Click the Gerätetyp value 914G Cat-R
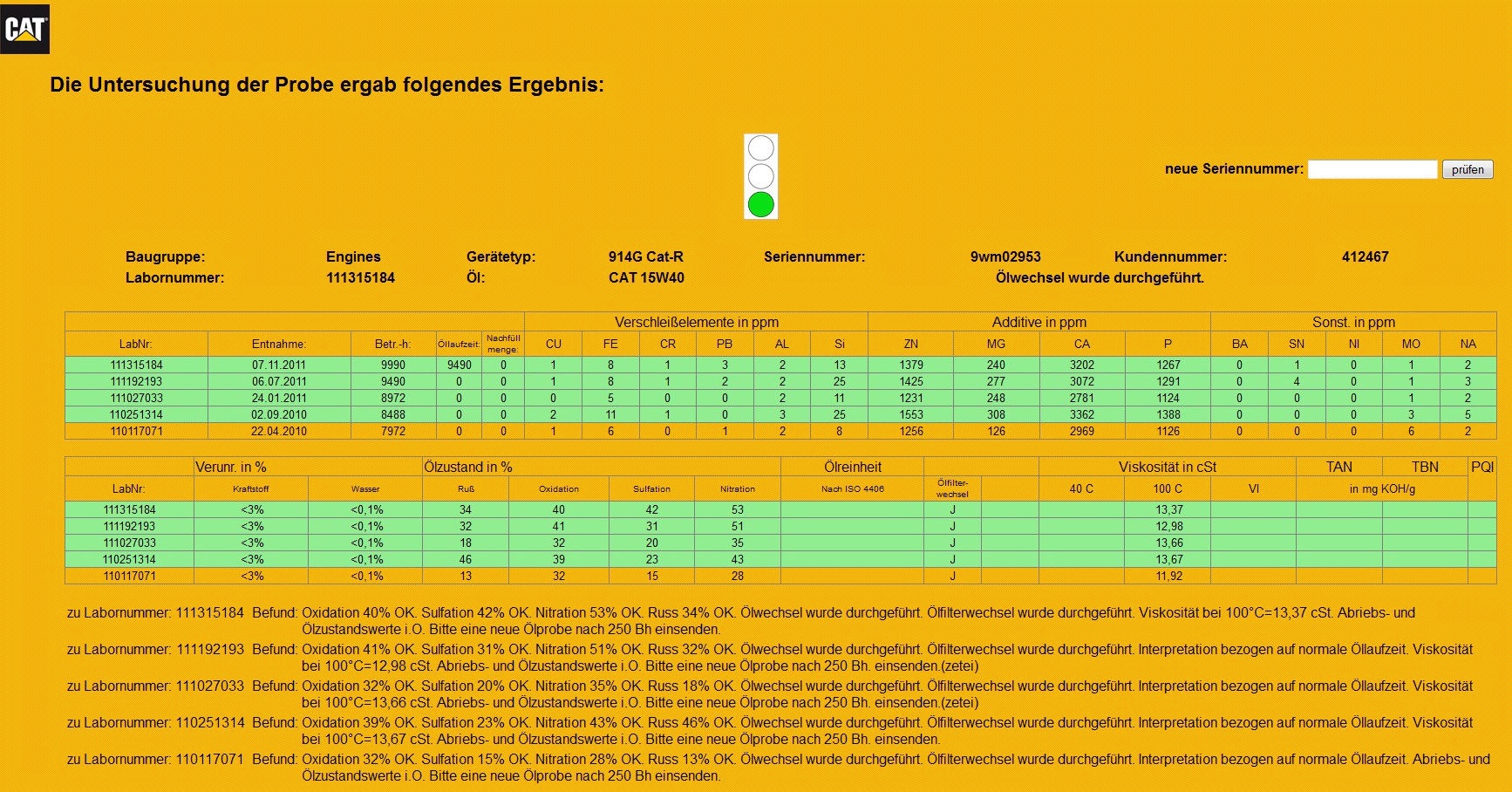1512x792 pixels. click(646, 256)
